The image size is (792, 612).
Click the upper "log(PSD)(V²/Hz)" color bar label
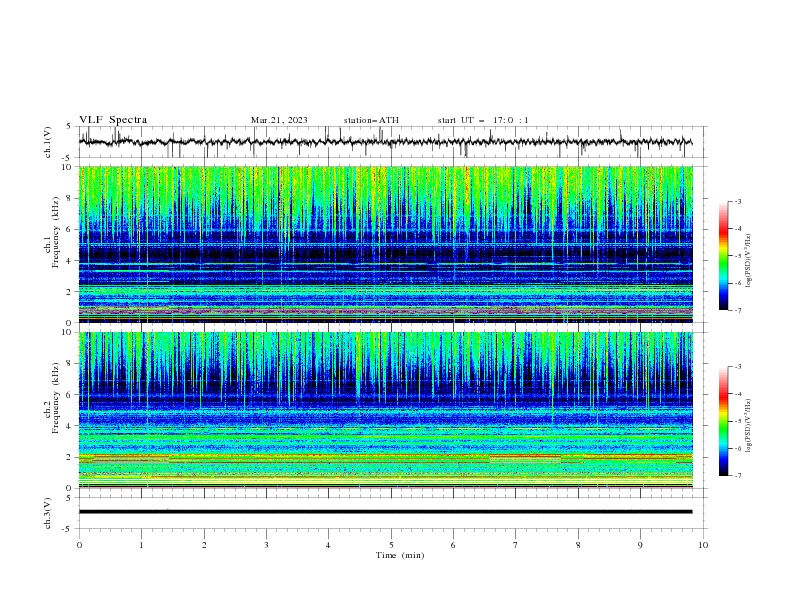(x=749, y=261)
